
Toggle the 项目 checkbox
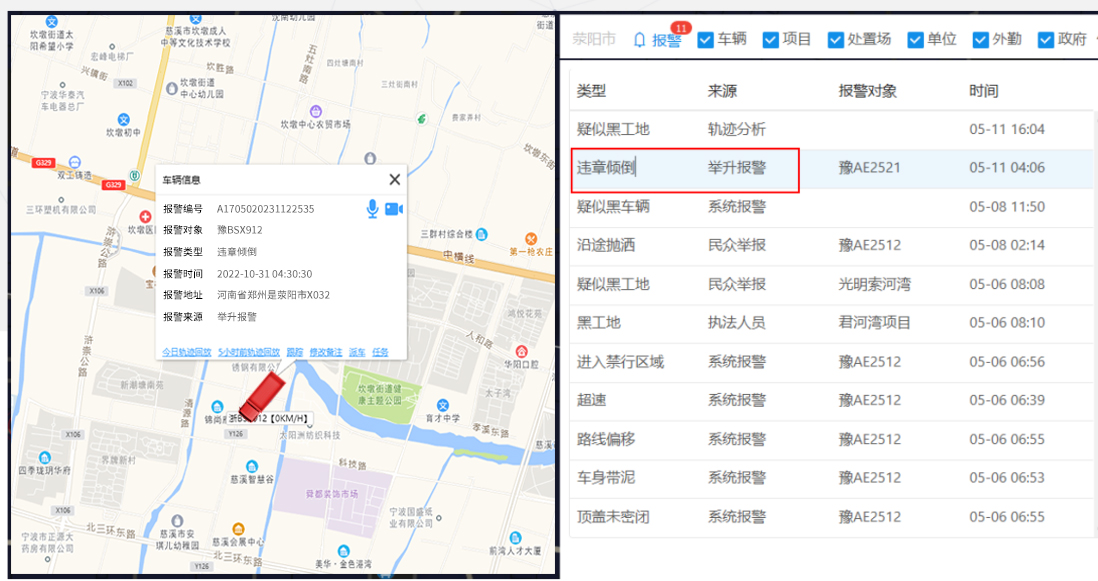coord(770,40)
